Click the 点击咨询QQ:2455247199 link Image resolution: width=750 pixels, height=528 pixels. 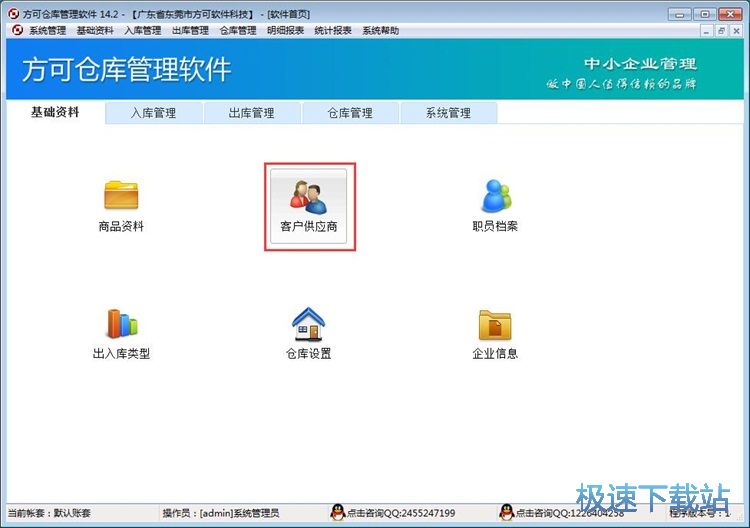pos(401,513)
